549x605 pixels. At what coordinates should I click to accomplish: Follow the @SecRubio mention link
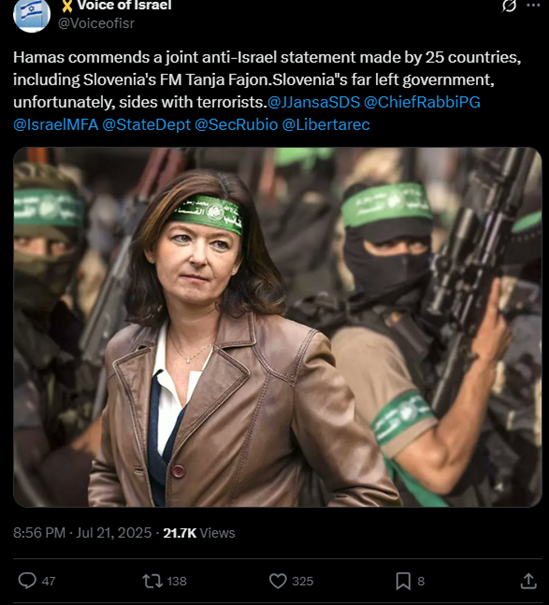click(x=236, y=125)
